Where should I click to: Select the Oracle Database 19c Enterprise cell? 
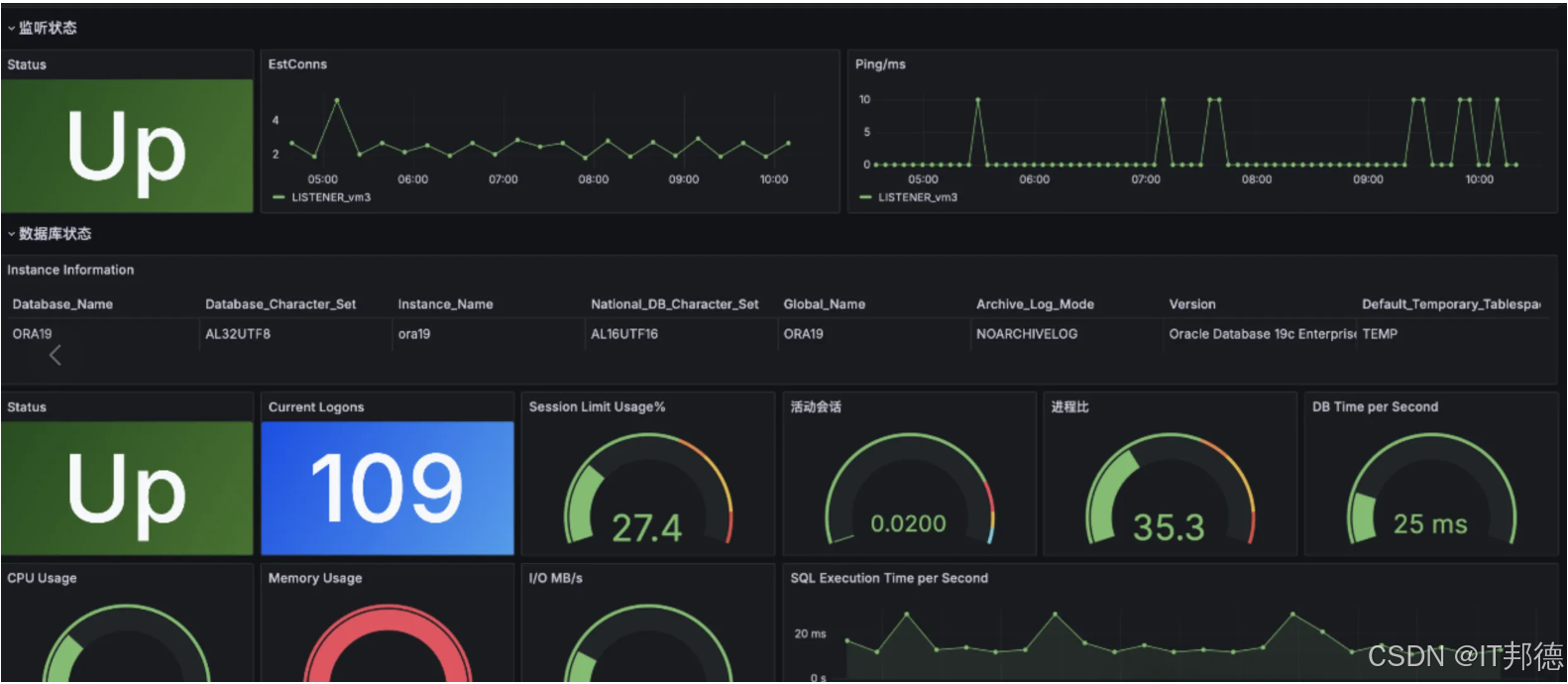(1262, 334)
